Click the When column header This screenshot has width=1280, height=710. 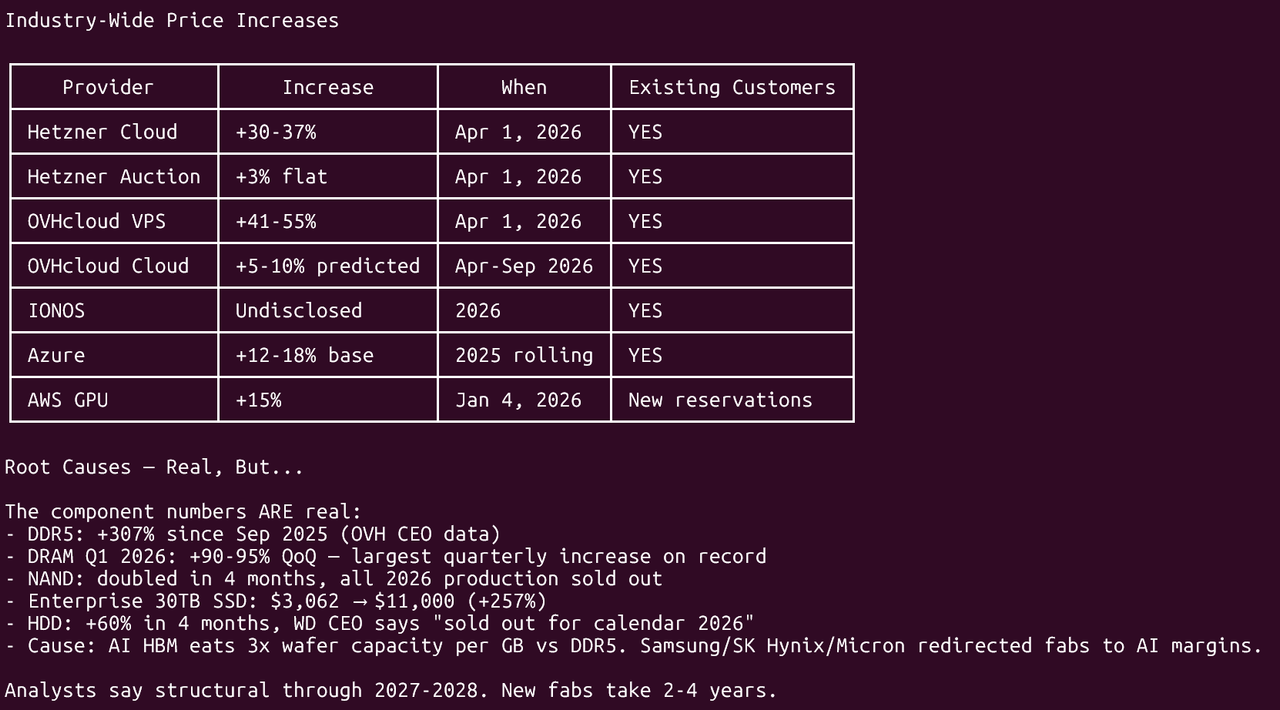click(x=524, y=87)
